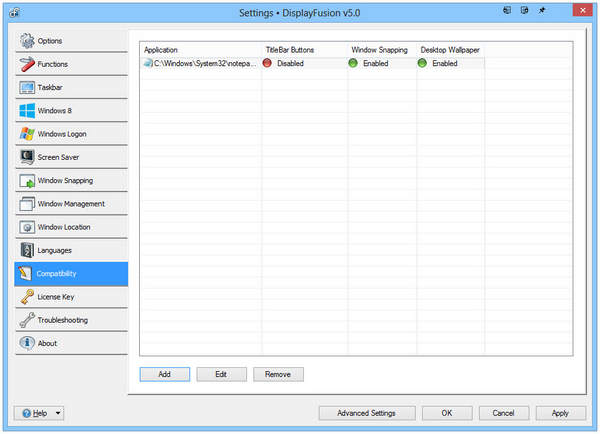The image size is (600, 434).
Task: Click the Disabled text under TitleBar Buttons
Action: tap(290, 63)
